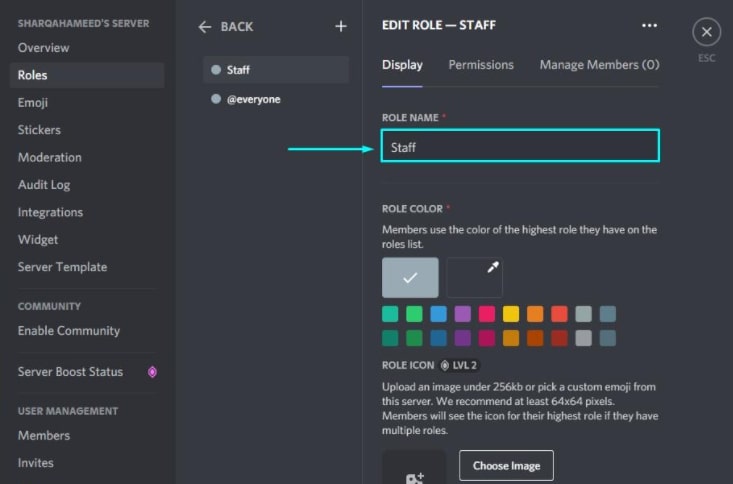Pick the bright orange swatch, top row
The width and height of the screenshot is (733, 484).
tap(535, 314)
